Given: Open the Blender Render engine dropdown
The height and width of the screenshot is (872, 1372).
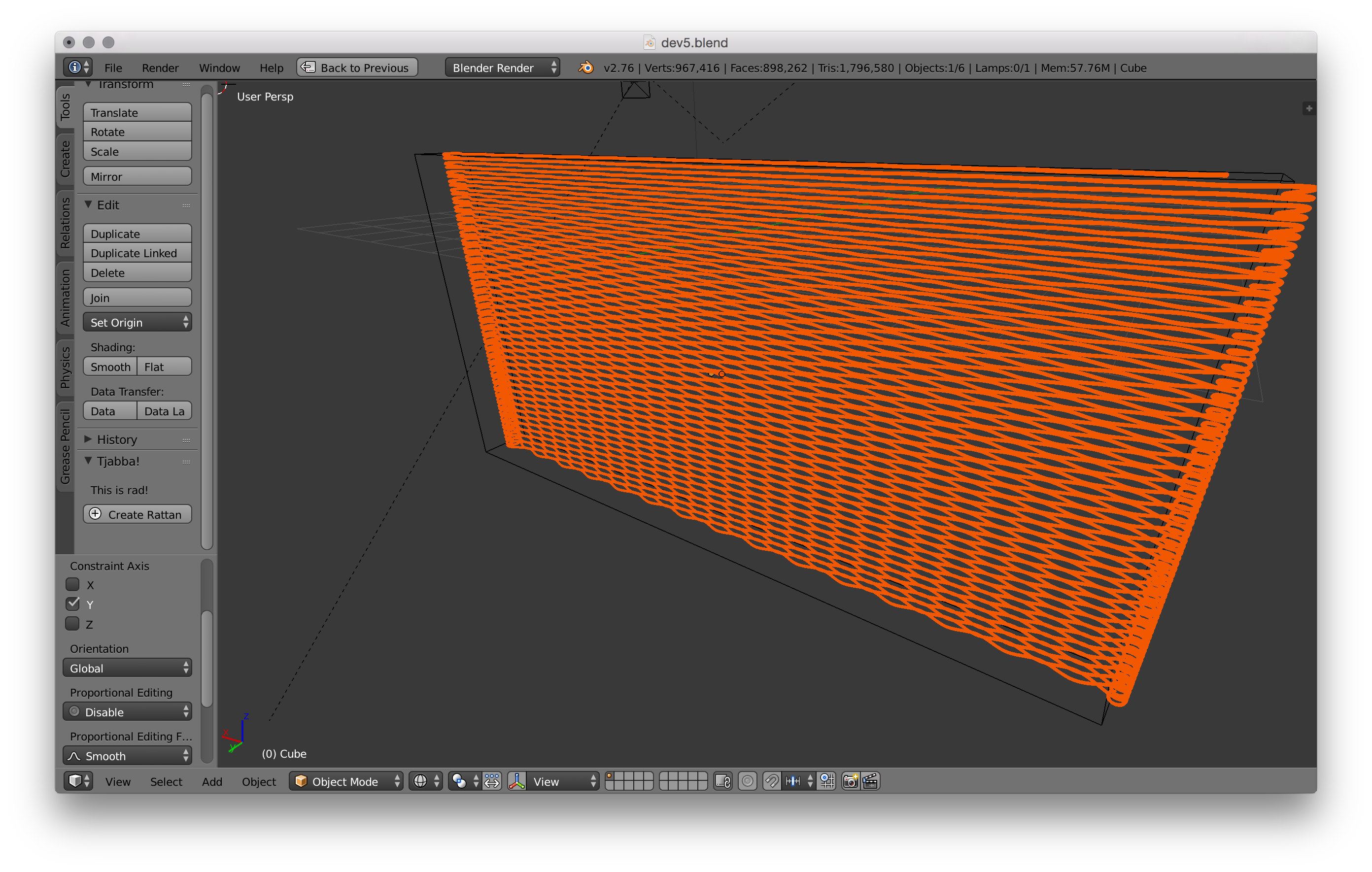Looking at the screenshot, I should 502,67.
